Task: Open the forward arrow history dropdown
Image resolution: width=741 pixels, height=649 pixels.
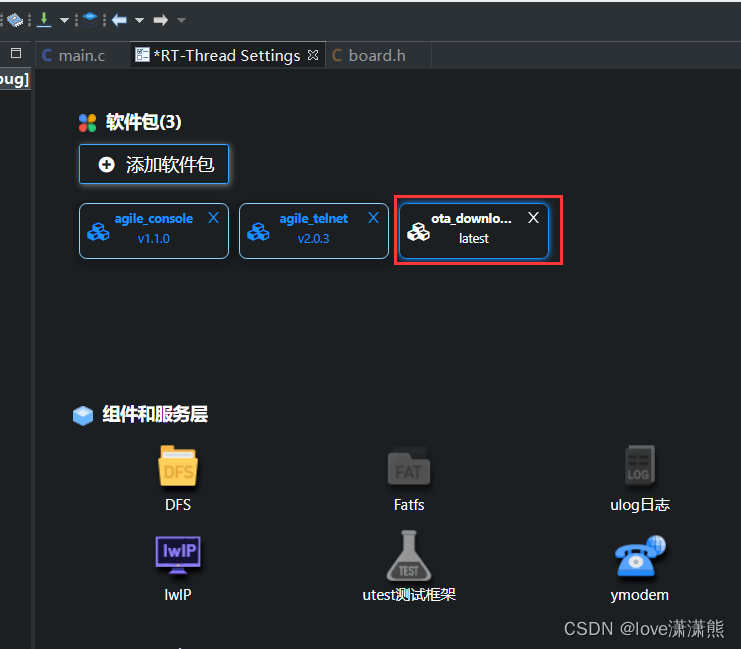Action: [181, 20]
